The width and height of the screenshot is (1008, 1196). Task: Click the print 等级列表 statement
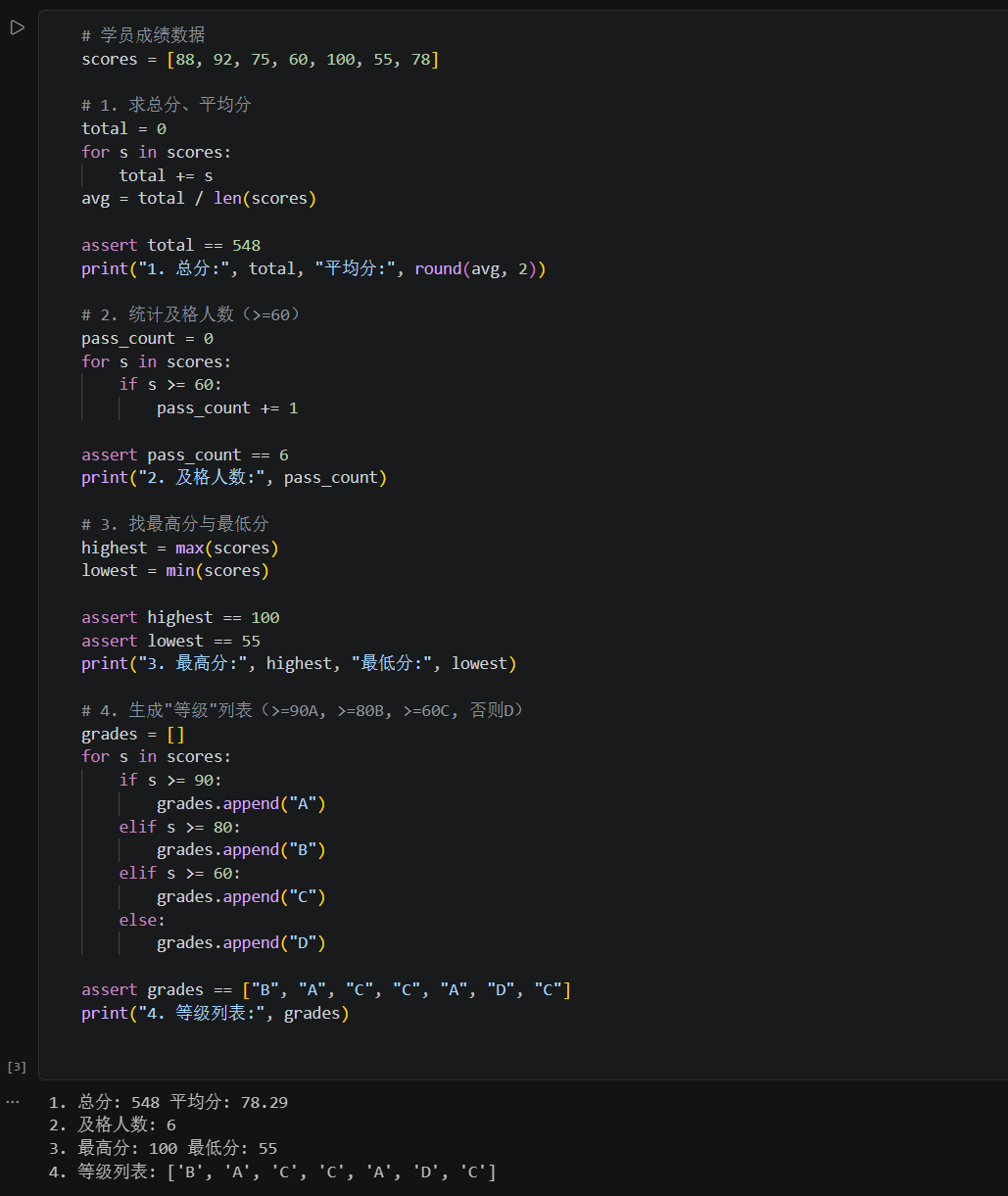pyautogui.click(x=216, y=1013)
